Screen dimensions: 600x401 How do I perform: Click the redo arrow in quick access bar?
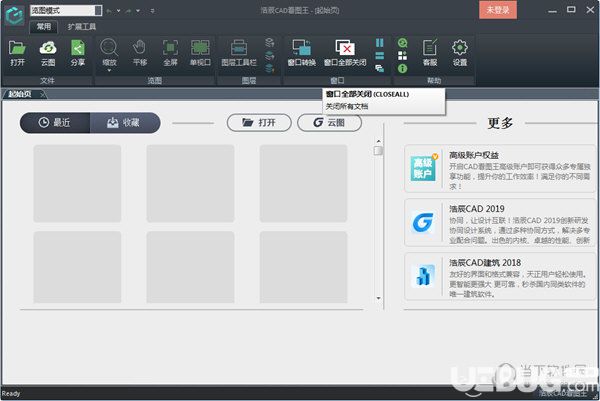pos(129,11)
